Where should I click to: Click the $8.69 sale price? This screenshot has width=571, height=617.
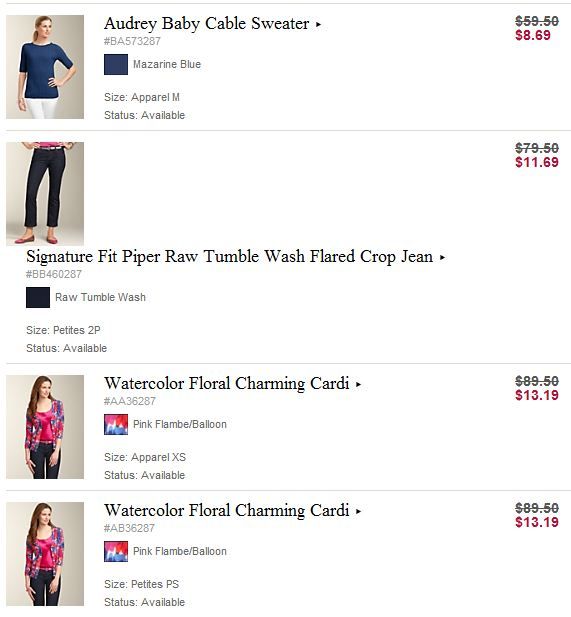(533, 35)
